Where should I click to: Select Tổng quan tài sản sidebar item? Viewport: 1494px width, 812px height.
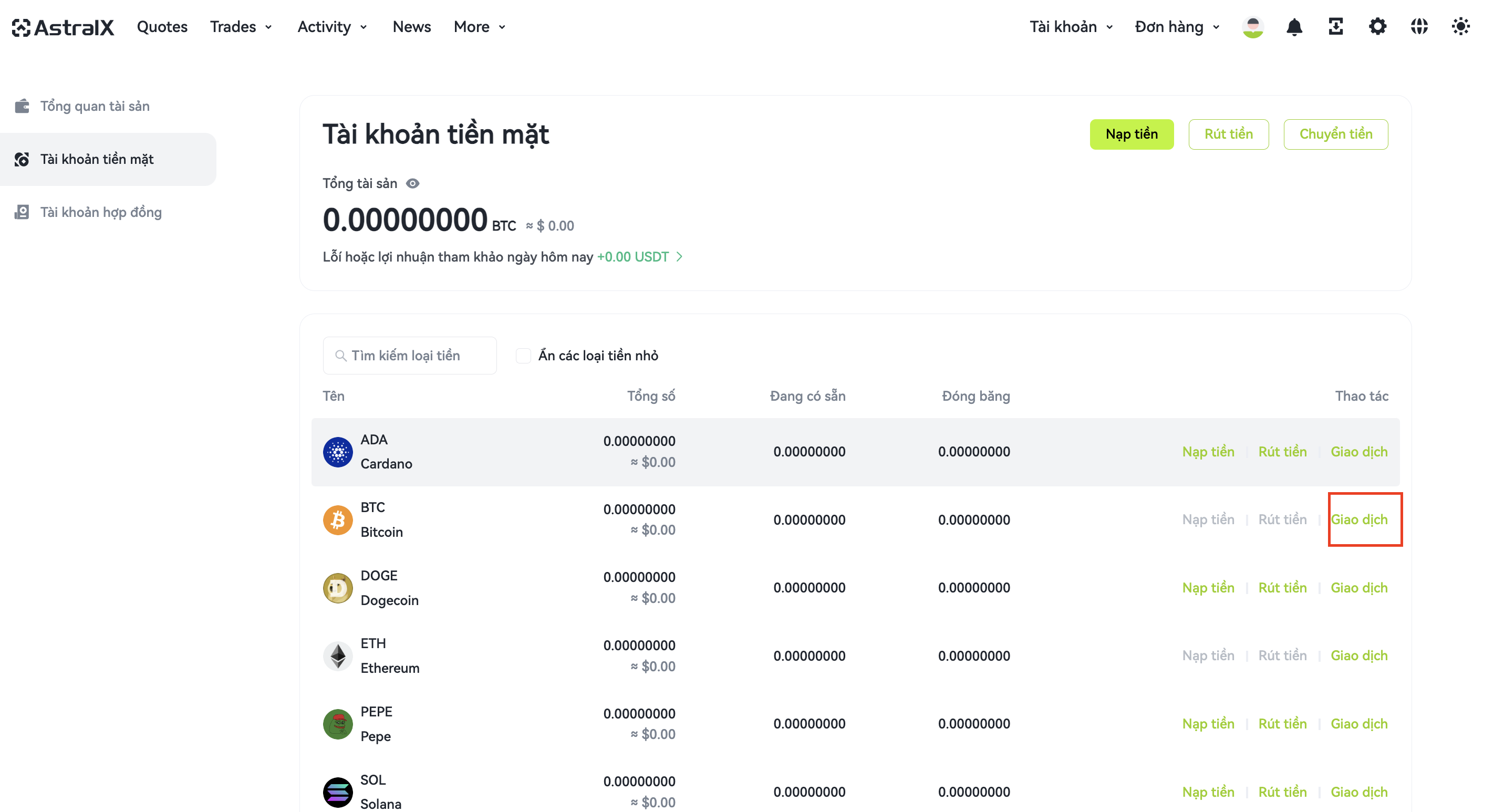(x=95, y=106)
